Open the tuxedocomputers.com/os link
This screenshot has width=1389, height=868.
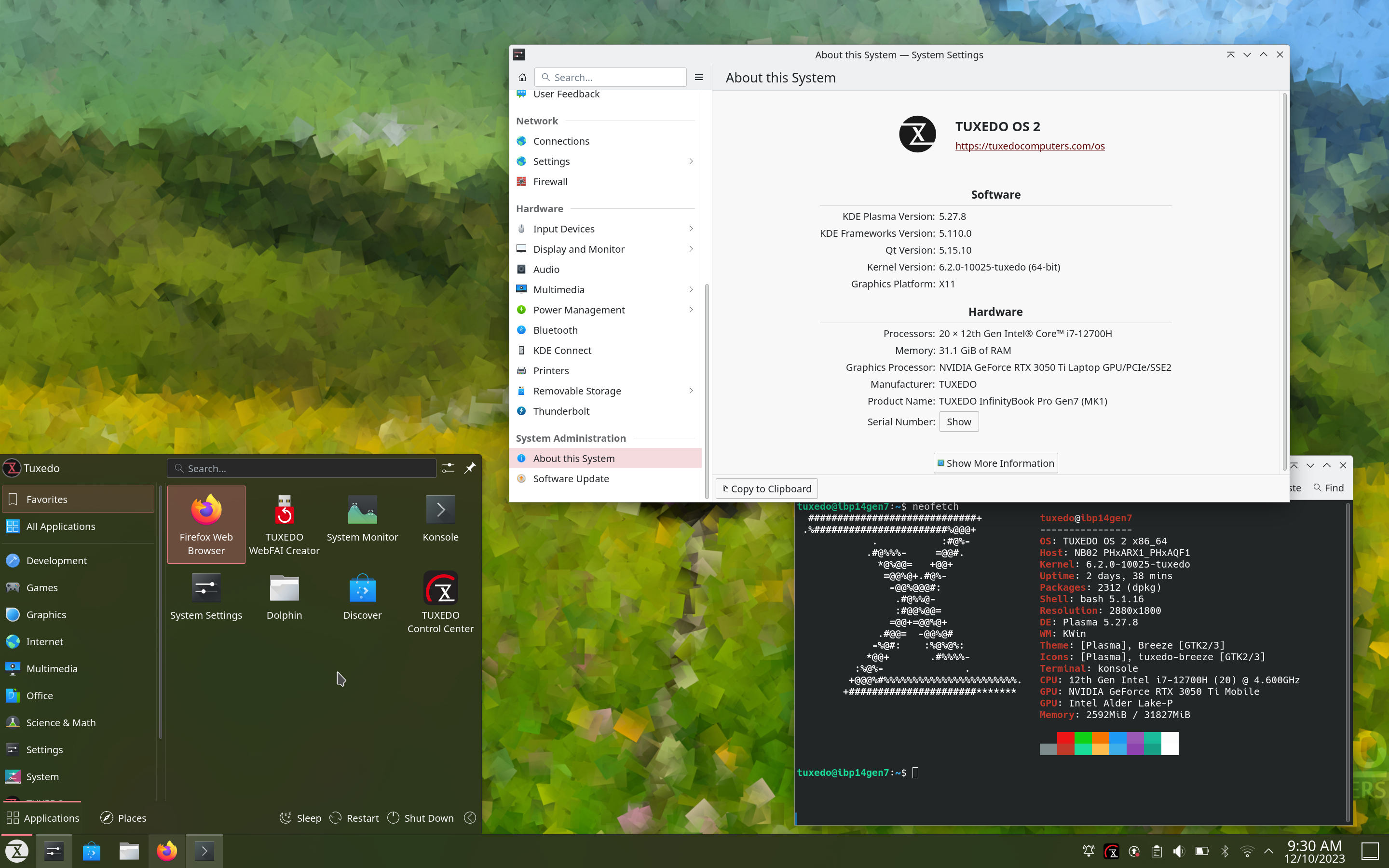[1029, 145]
